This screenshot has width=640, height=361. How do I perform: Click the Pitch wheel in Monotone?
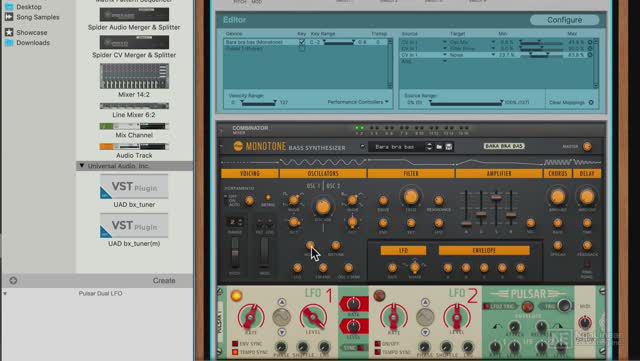click(235, 253)
